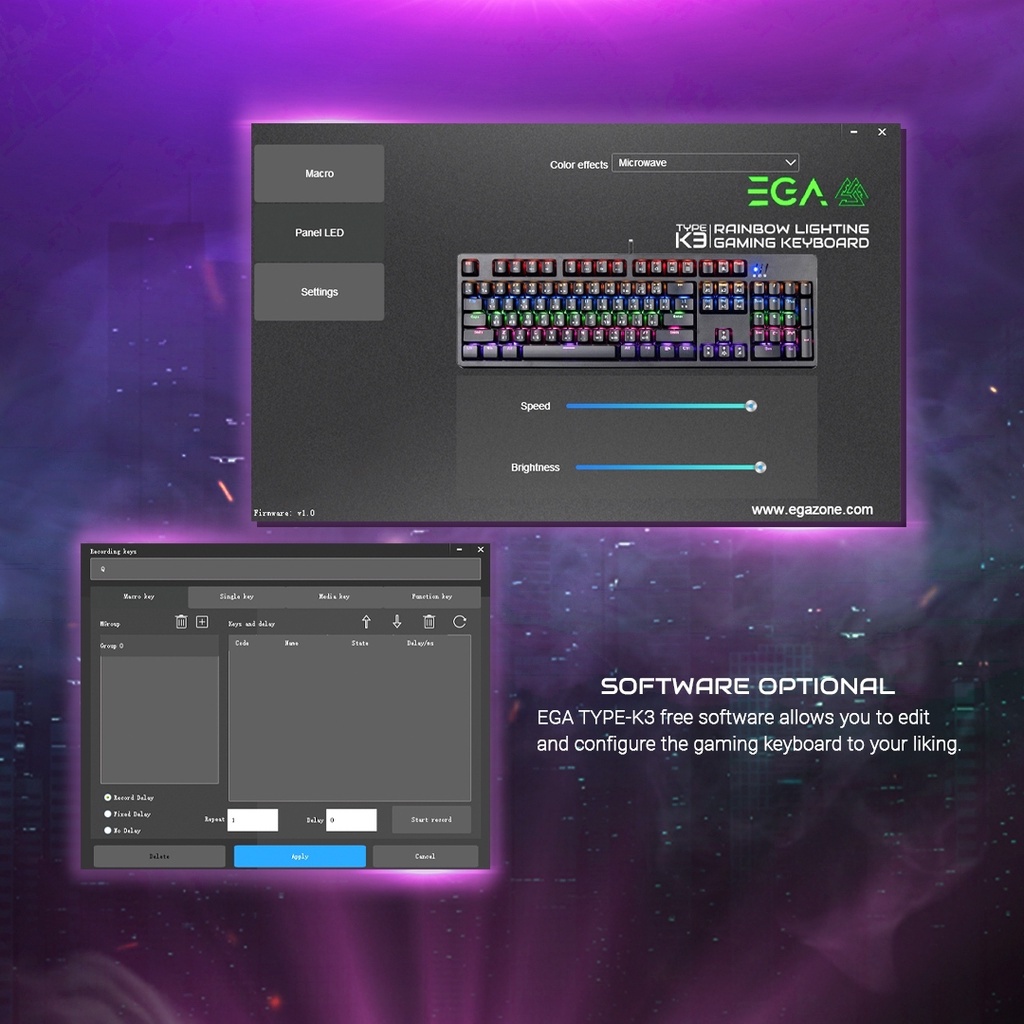This screenshot has width=1024, height=1024.
Task: Switch to the Media key tab
Action: [x=335, y=596]
